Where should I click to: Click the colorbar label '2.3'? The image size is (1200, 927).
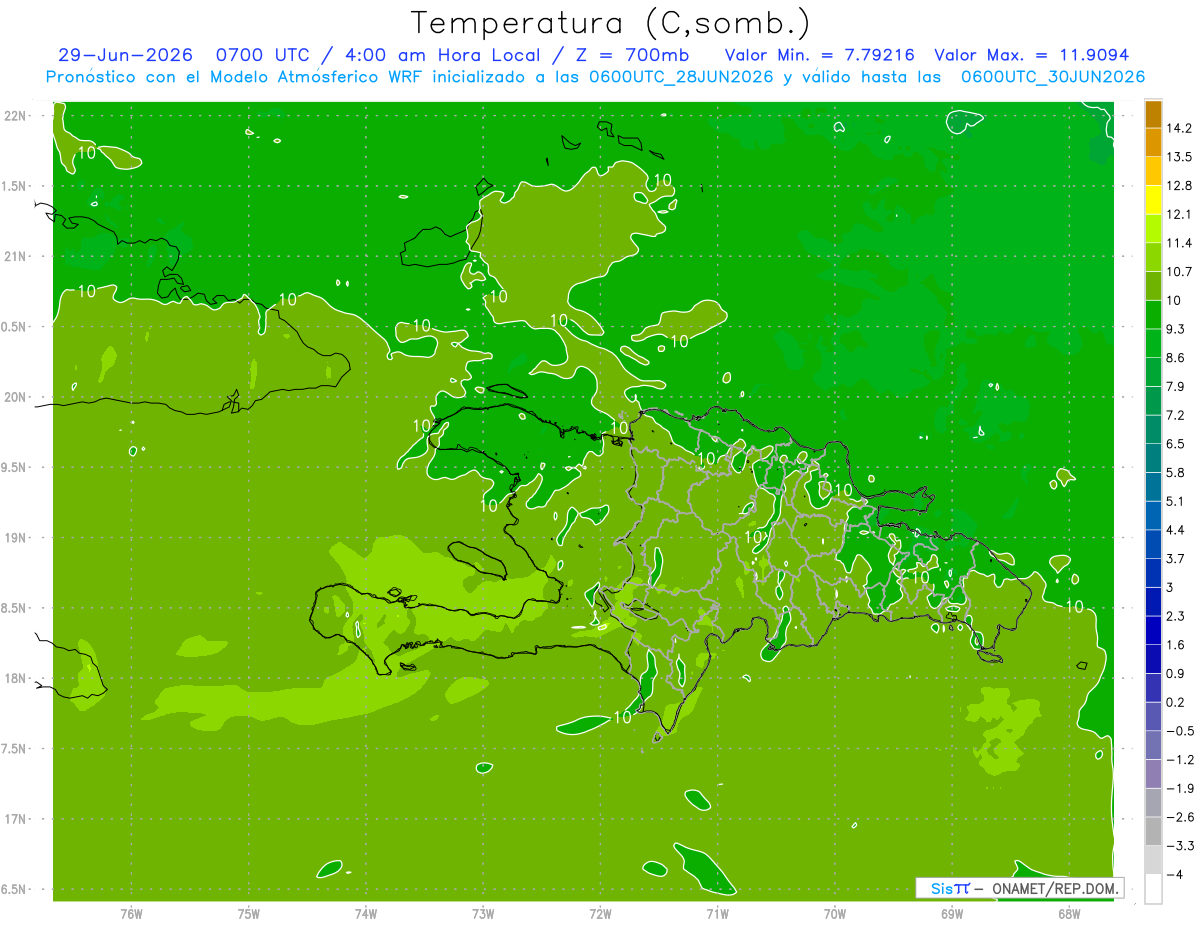(1176, 616)
